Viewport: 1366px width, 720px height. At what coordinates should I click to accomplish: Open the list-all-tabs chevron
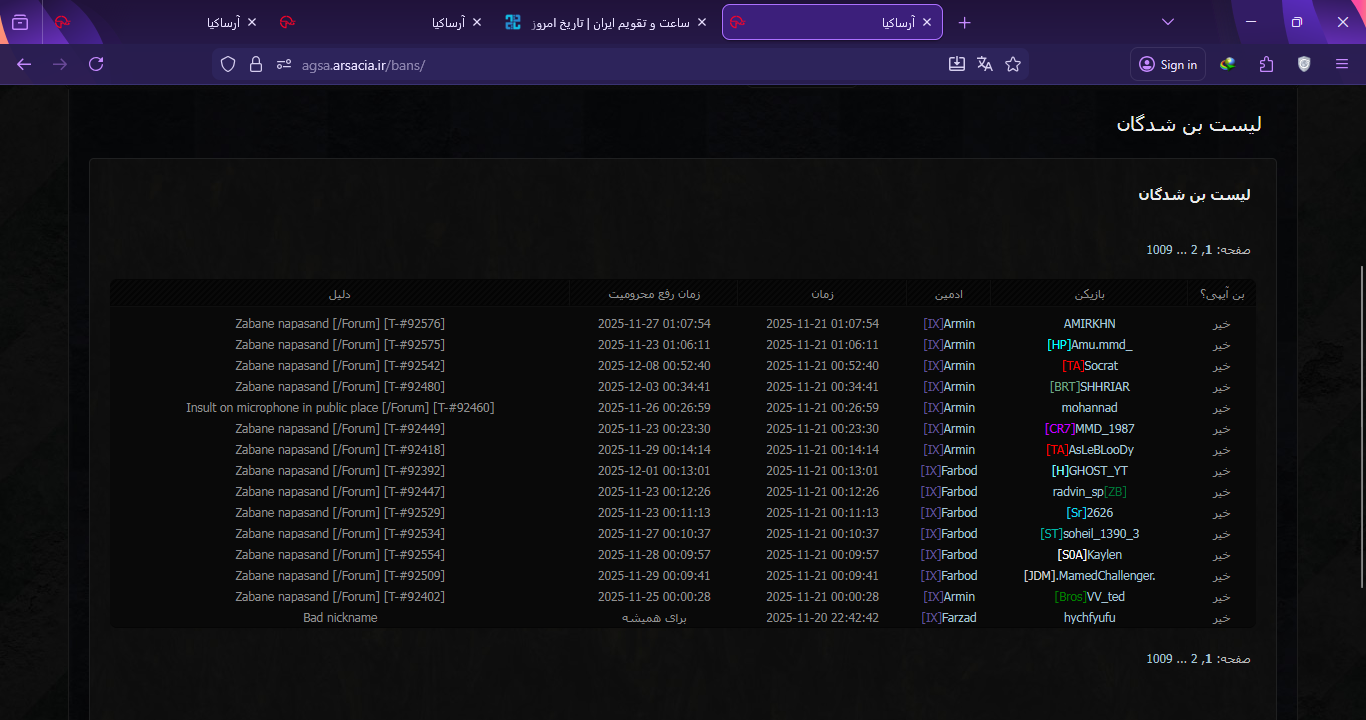tap(1167, 21)
